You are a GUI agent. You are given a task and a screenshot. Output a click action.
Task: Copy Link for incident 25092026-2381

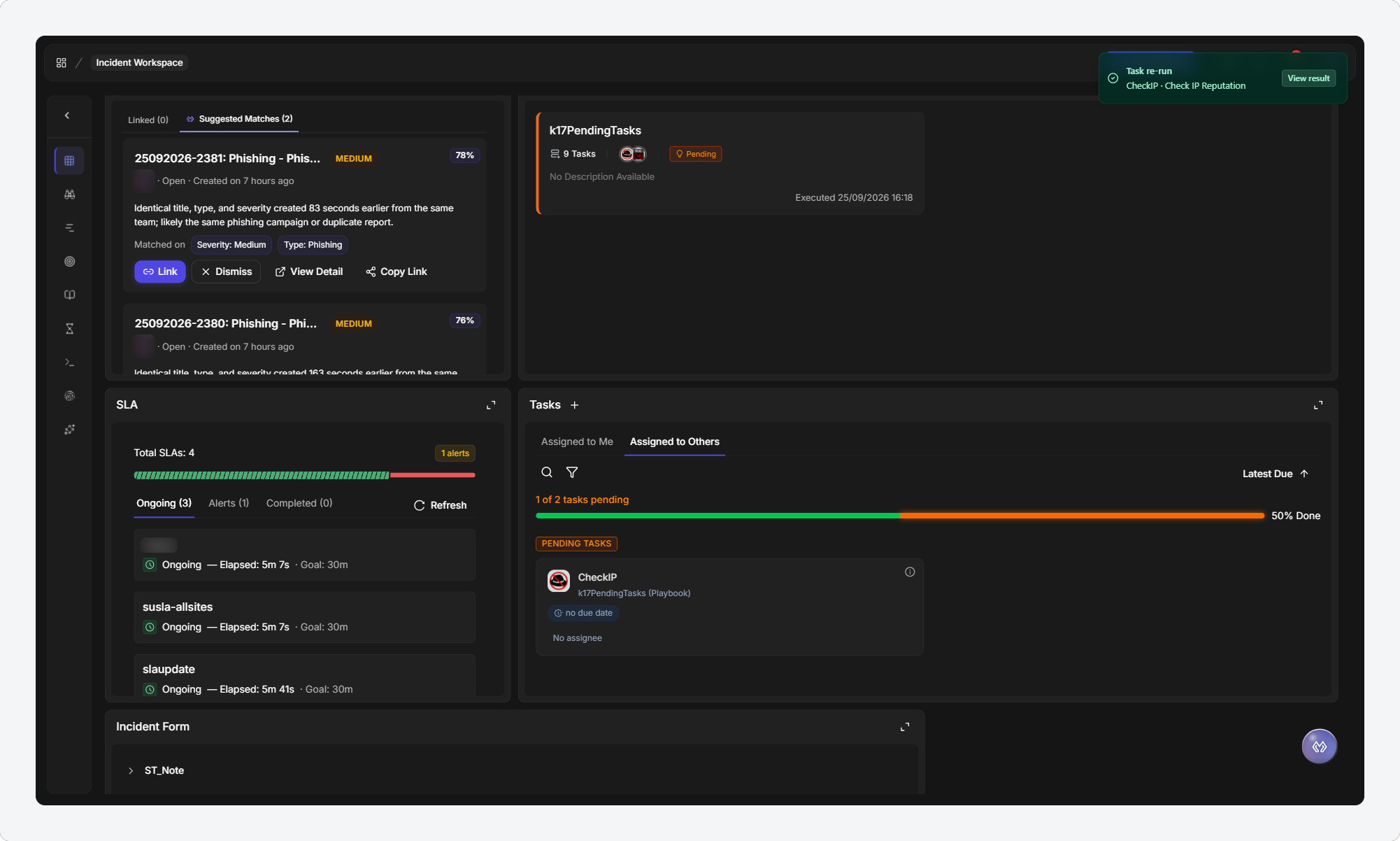(397, 271)
